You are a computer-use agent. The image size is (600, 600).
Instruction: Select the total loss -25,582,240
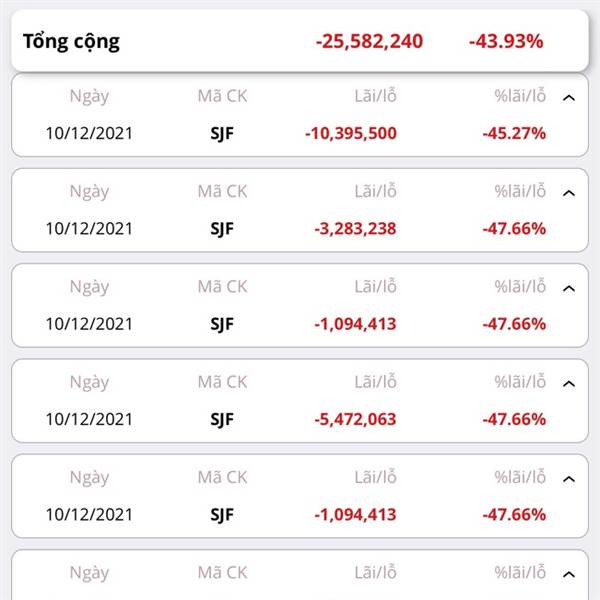tap(369, 41)
